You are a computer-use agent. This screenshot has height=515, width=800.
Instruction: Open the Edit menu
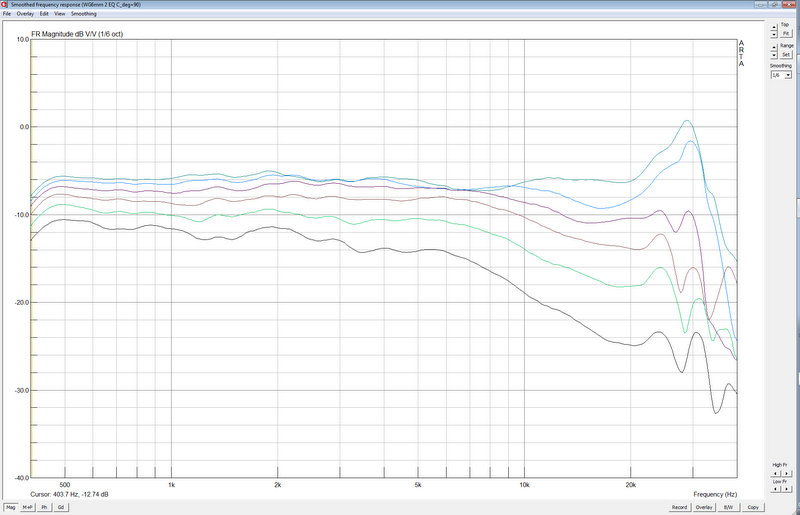44,14
